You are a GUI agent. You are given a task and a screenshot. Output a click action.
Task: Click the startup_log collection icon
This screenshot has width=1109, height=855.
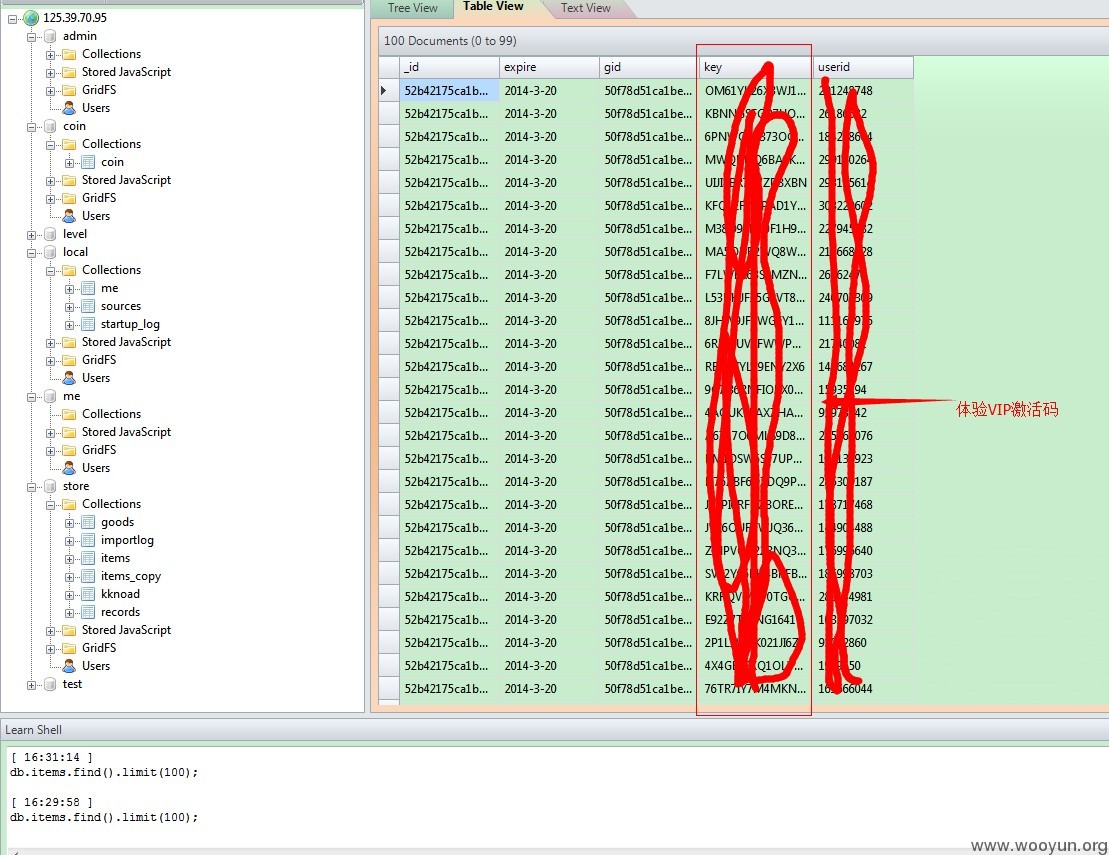88,324
